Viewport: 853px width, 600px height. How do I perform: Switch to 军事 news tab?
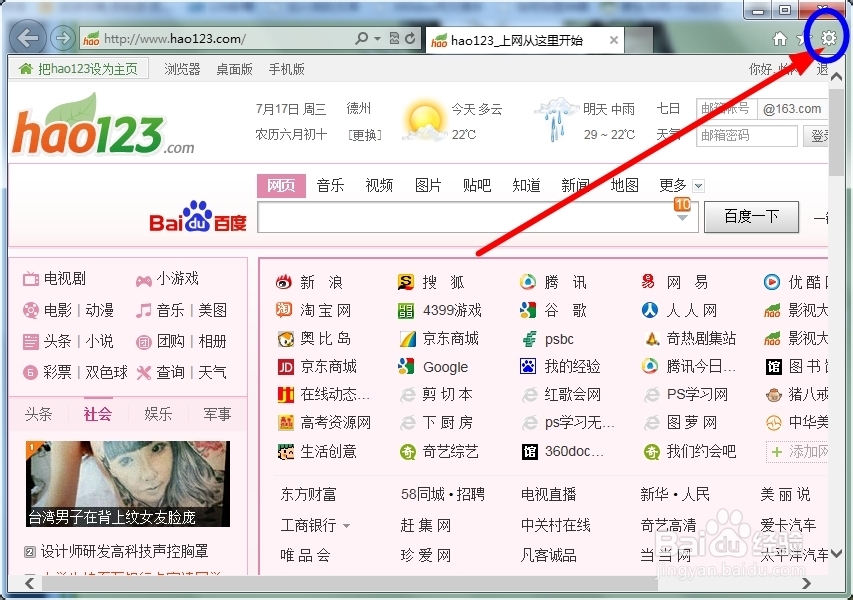[x=217, y=415]
